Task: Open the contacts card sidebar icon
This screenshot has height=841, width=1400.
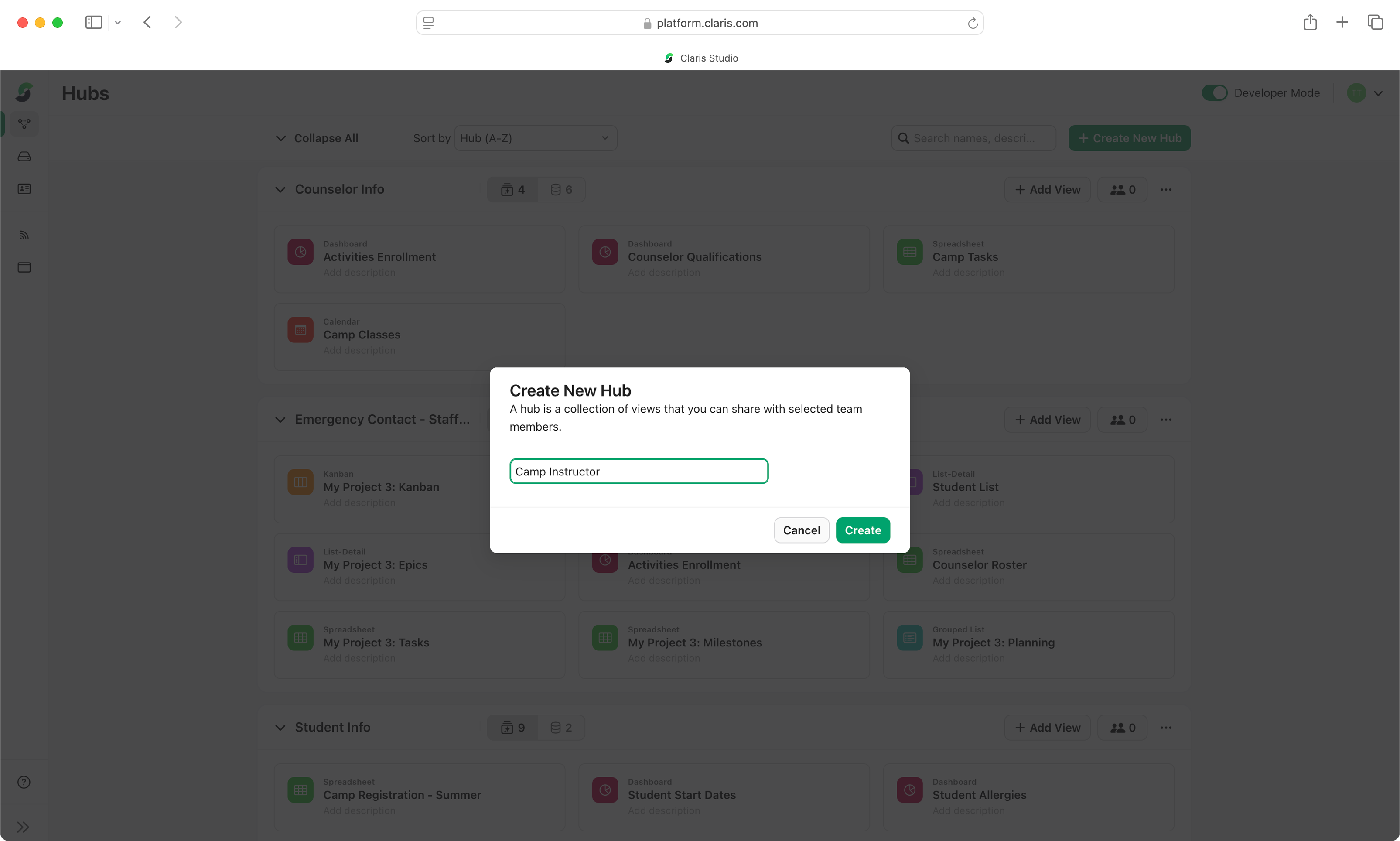Action: point(24,189)
